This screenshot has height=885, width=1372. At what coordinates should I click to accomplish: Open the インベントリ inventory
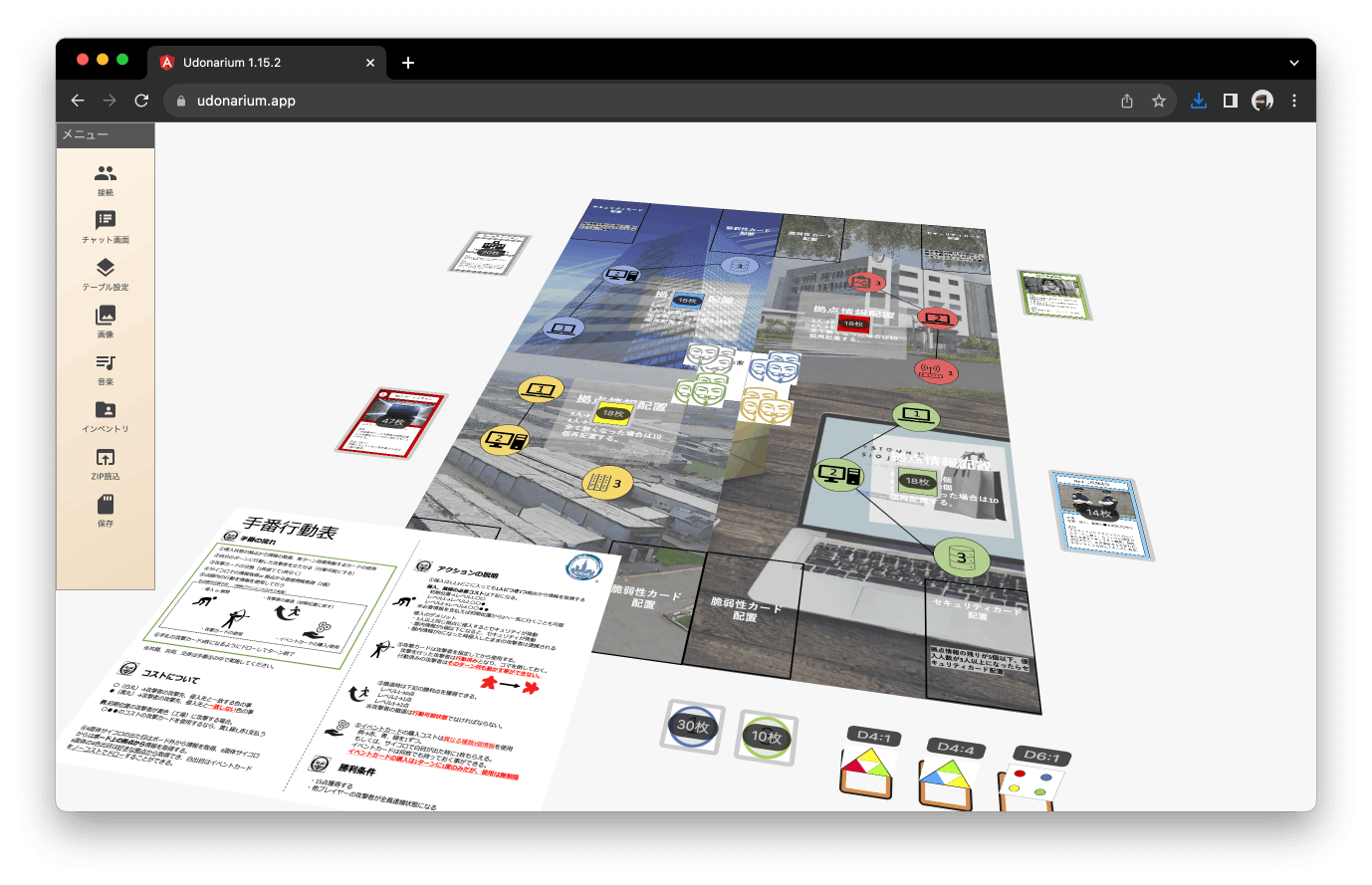pyautogui.click(x=106, y=416)
